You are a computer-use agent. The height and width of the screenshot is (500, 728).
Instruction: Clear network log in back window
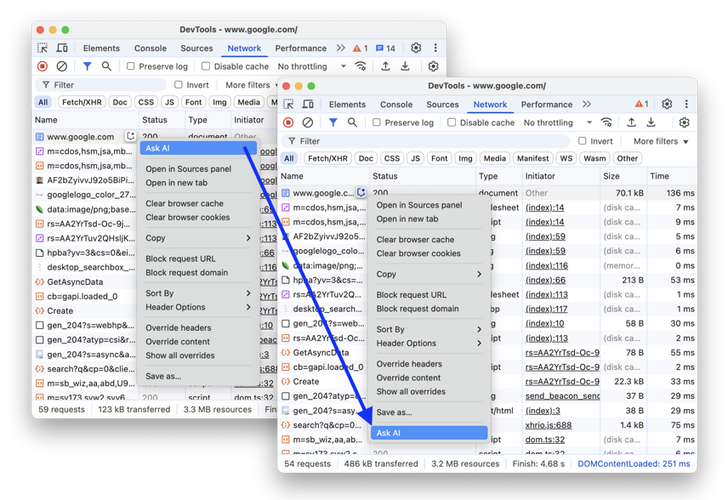point(61,66)
